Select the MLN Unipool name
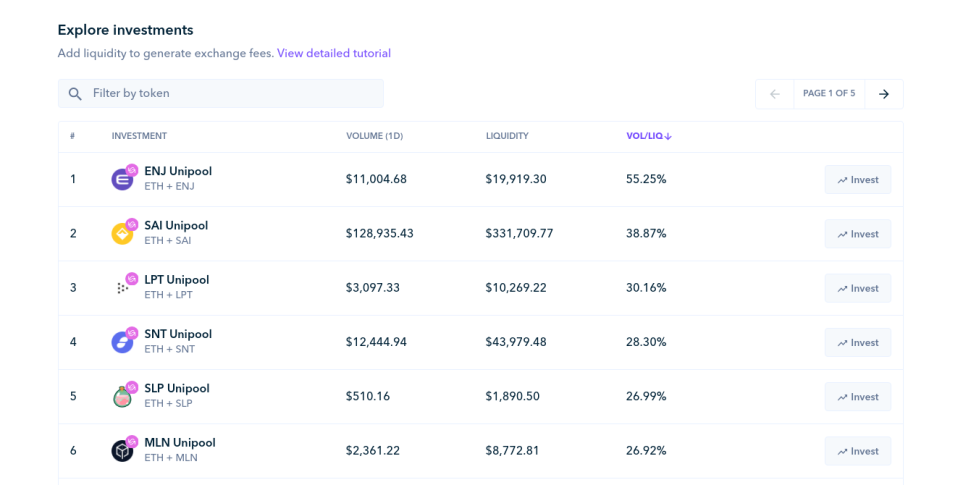This screenshot has height=485, width=971. point(180,443)
